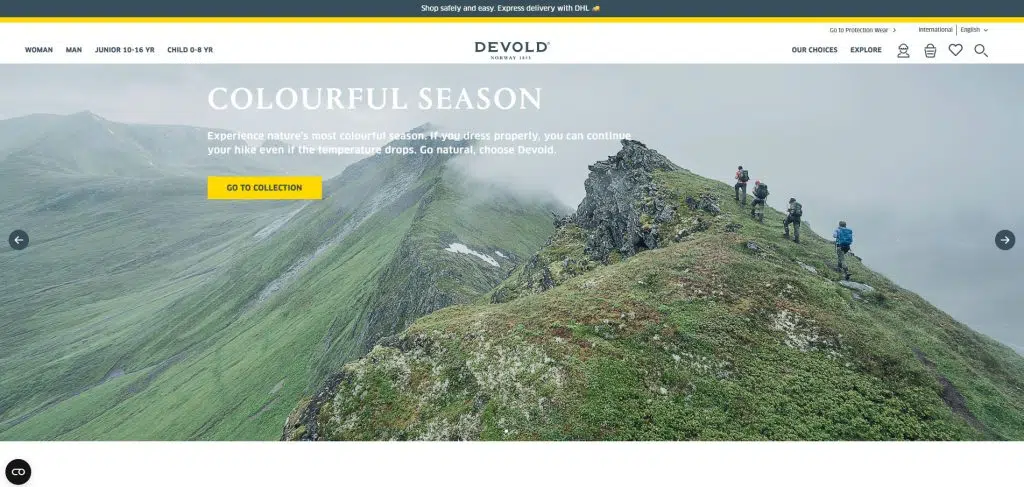Click the DHL express delivery banner
This screenshot has width=1024, height=487.
pos(510,8)
